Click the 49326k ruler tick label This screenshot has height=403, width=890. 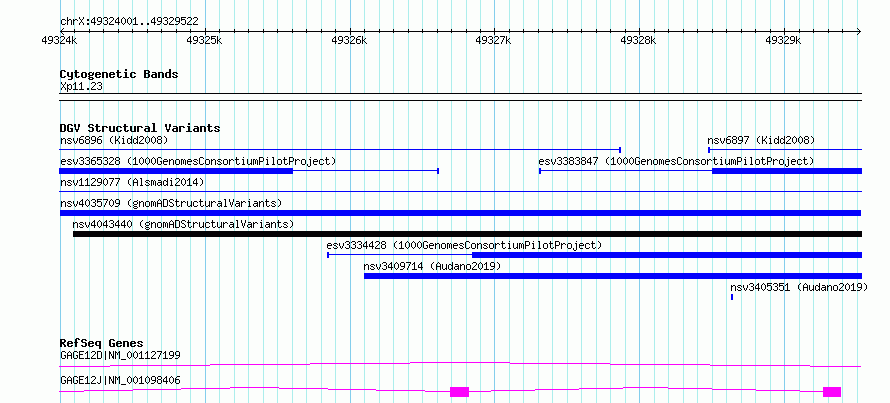349,40
